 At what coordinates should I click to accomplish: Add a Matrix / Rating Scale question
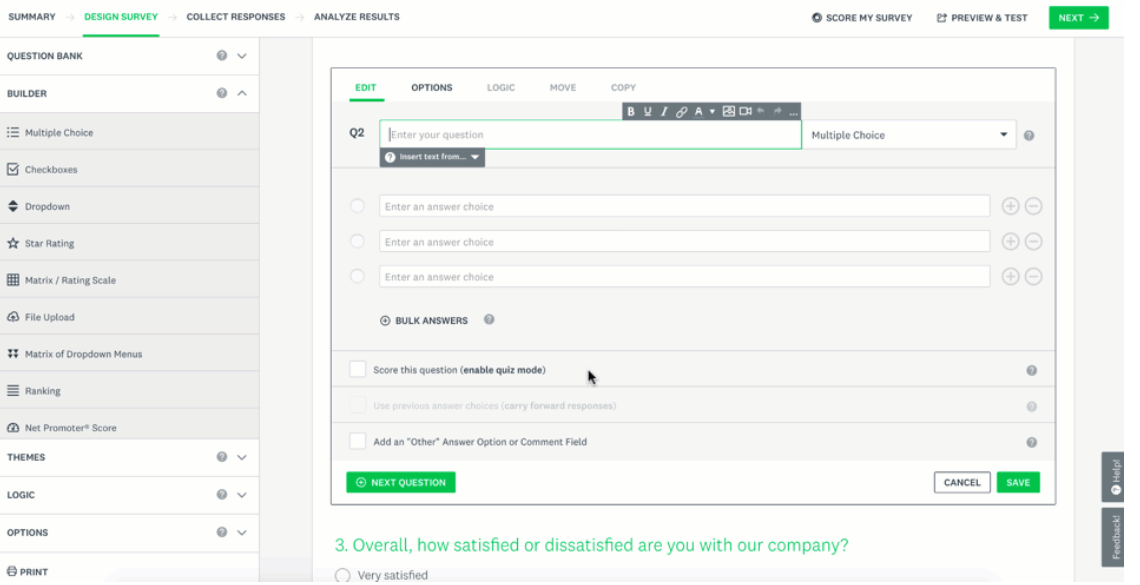[131, 283]
